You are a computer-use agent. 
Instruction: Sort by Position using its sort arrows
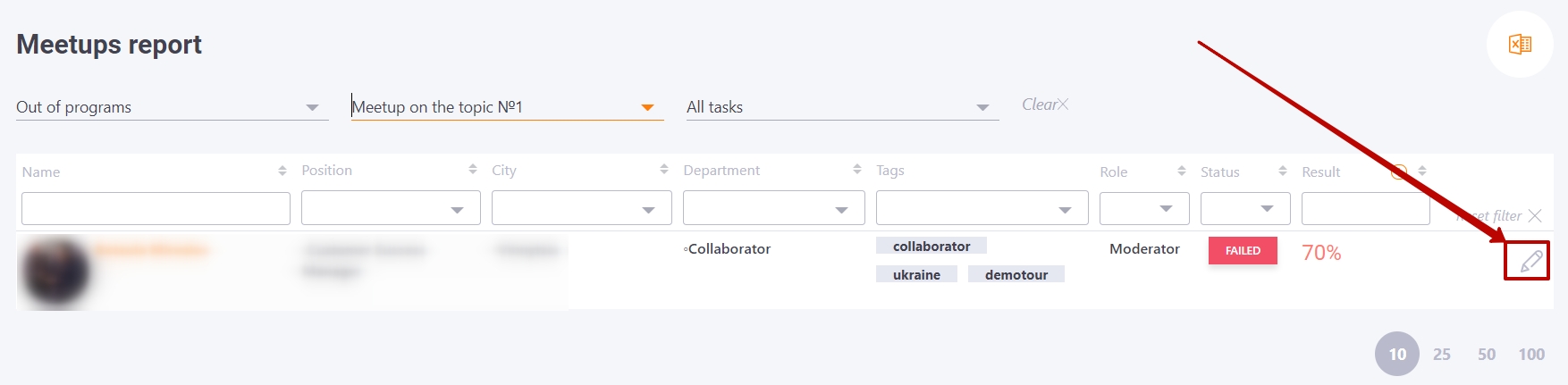pos(473,169)
